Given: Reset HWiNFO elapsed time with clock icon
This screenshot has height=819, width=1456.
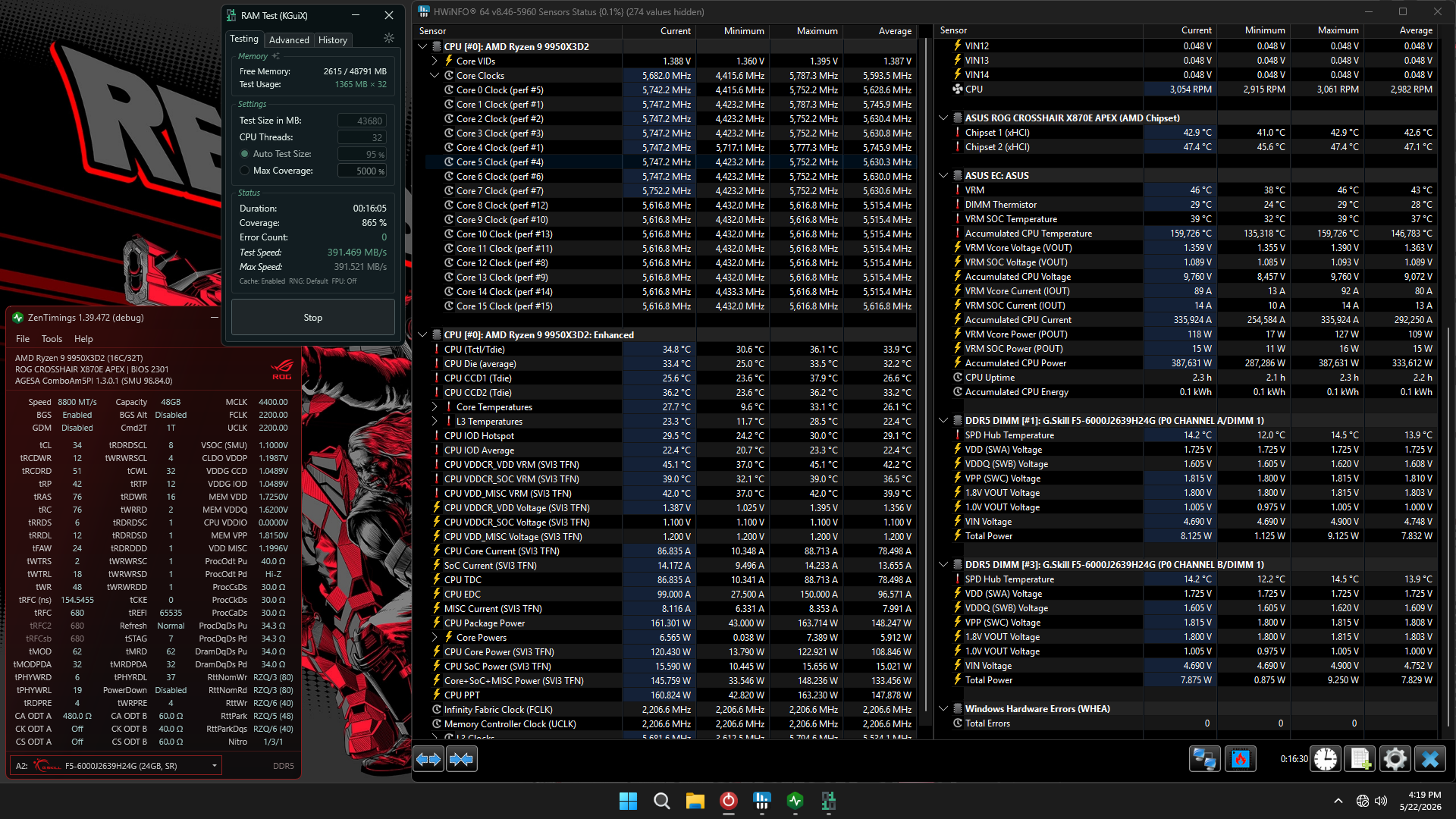Looking at the screenshot, I should (x=1326, y=759).
